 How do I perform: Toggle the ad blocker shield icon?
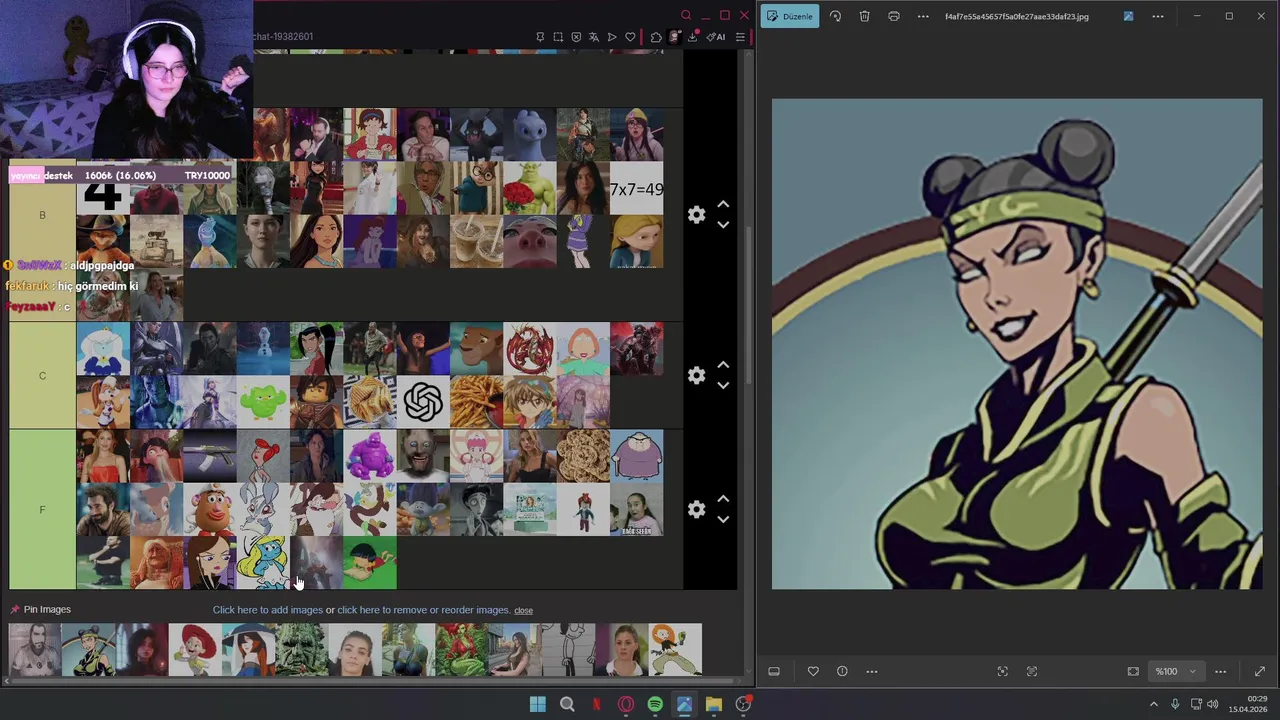(576, 37)
